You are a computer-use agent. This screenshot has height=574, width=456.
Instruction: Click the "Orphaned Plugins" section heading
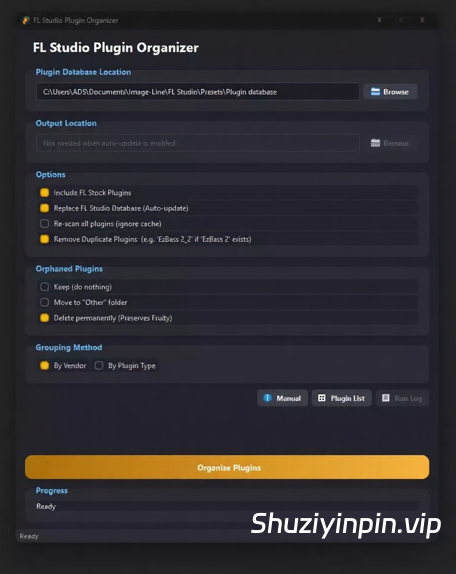pos(69,269)
